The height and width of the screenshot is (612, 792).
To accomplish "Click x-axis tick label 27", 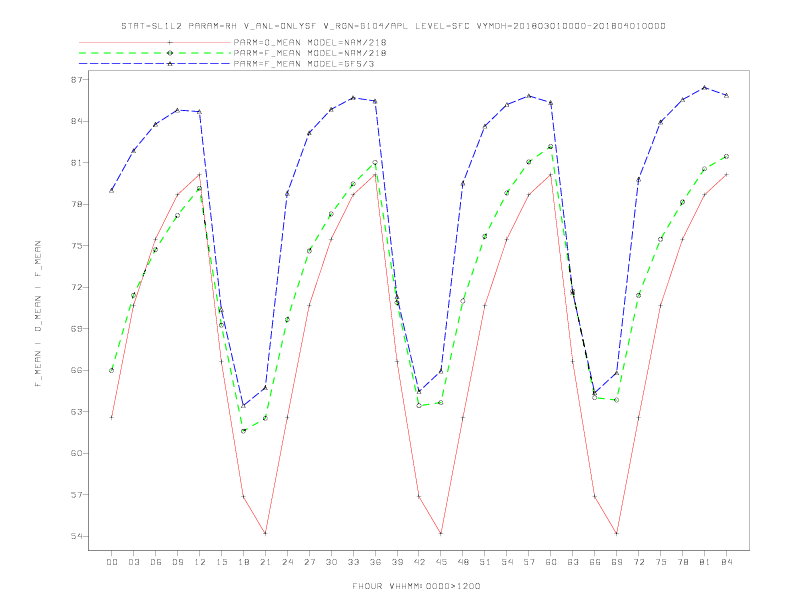I will point(309,562).
